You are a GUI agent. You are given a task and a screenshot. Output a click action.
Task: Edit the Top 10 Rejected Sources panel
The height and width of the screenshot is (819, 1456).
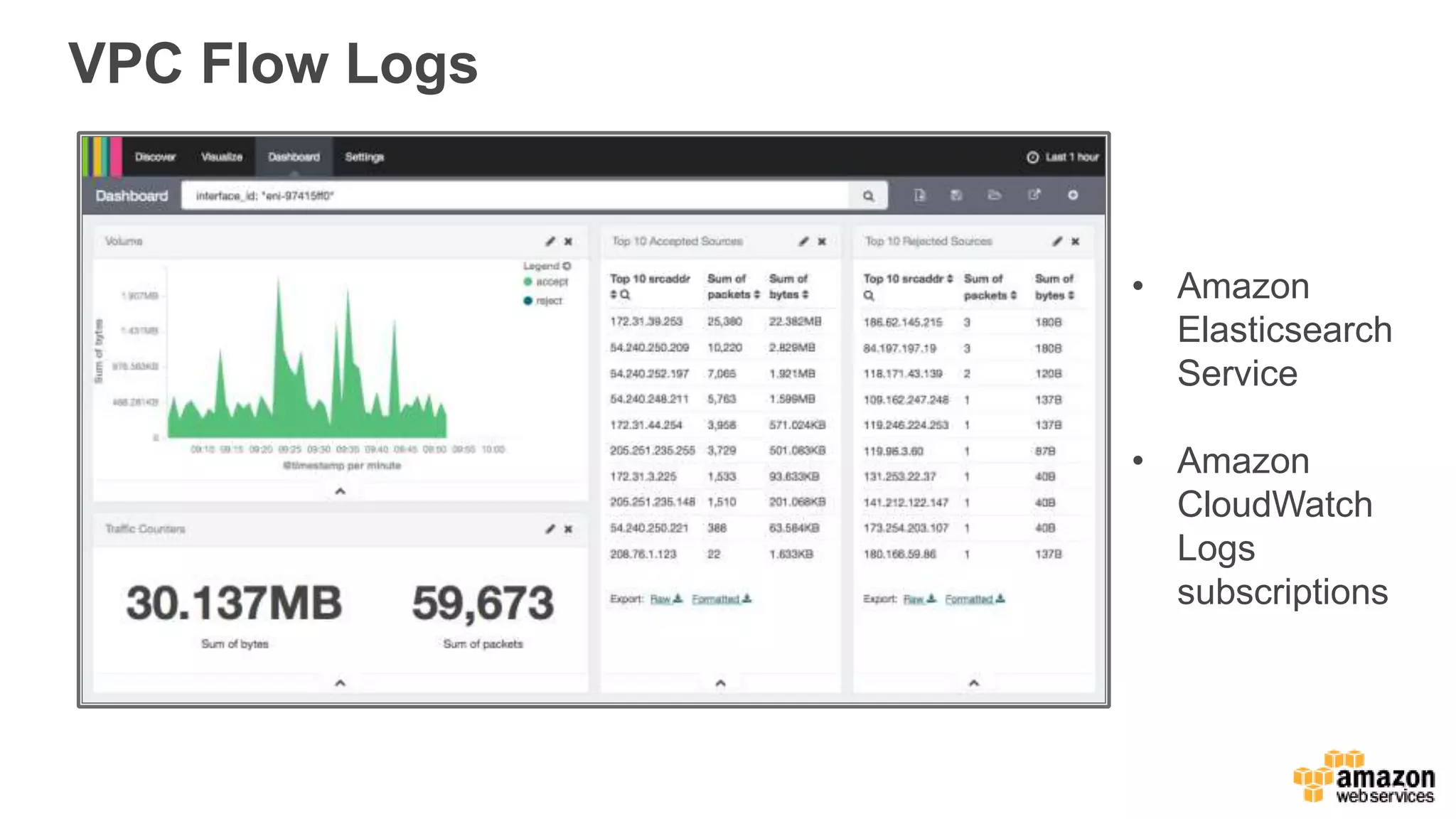click(x=1057, y=242)
